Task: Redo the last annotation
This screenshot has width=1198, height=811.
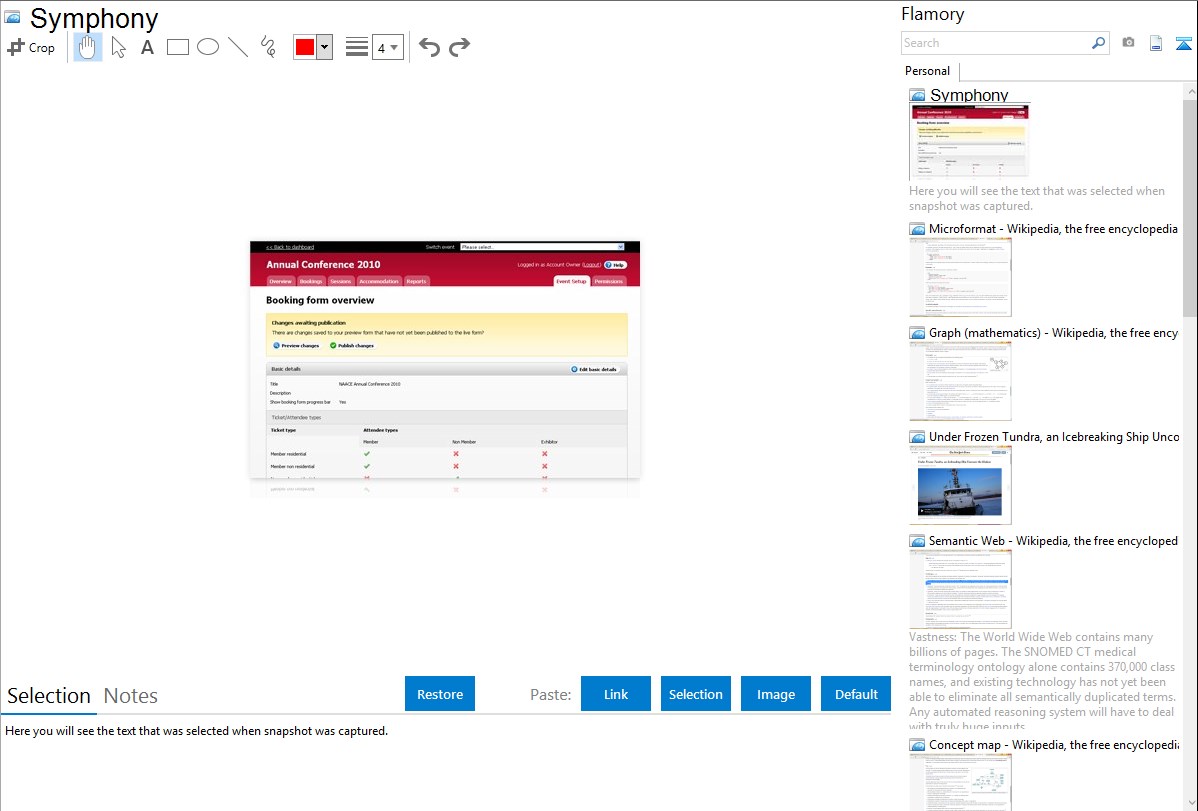Action: coord(459,47)
